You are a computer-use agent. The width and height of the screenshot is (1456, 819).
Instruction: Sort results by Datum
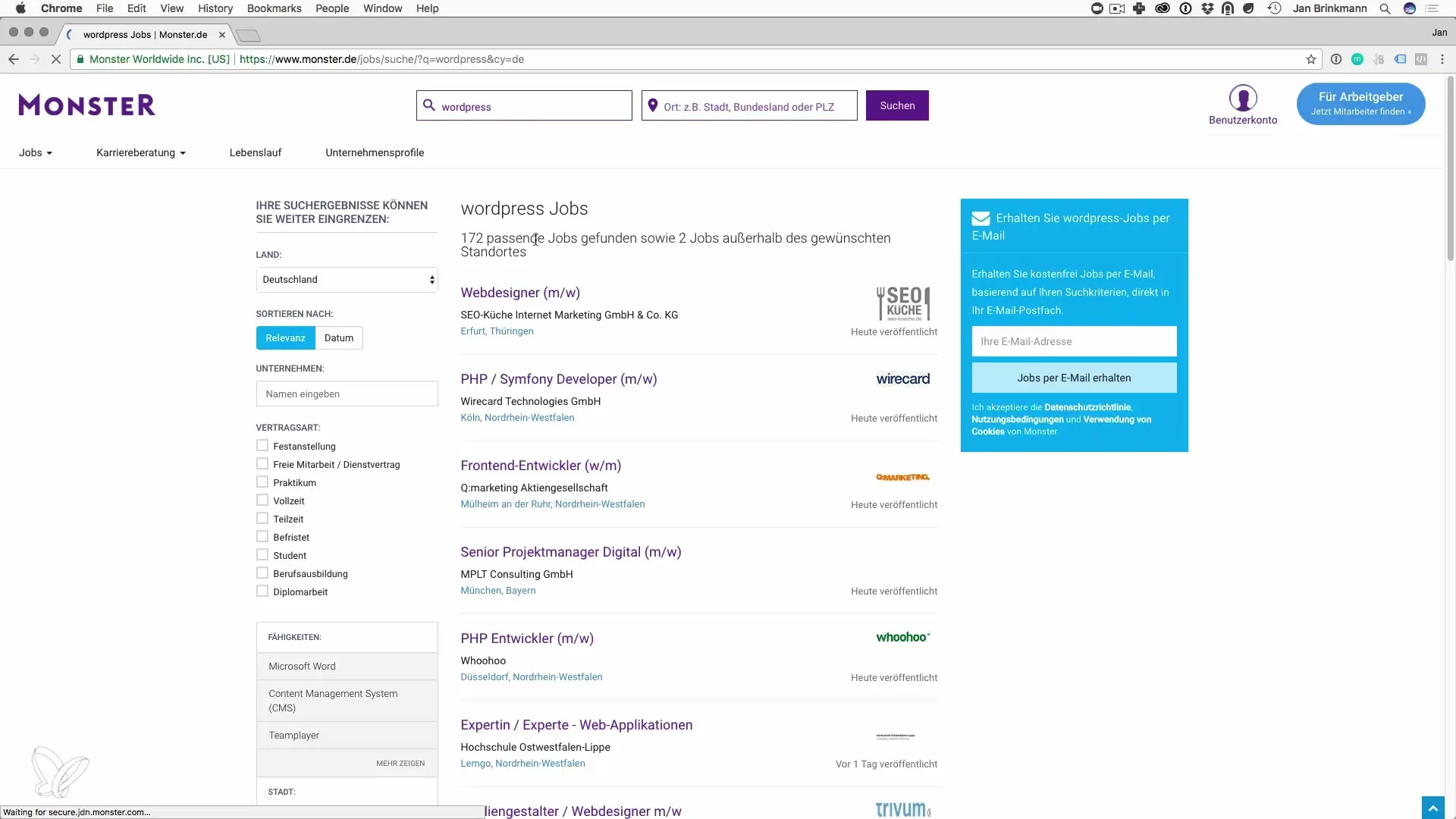pyautogui.click(x=339, y=338)
